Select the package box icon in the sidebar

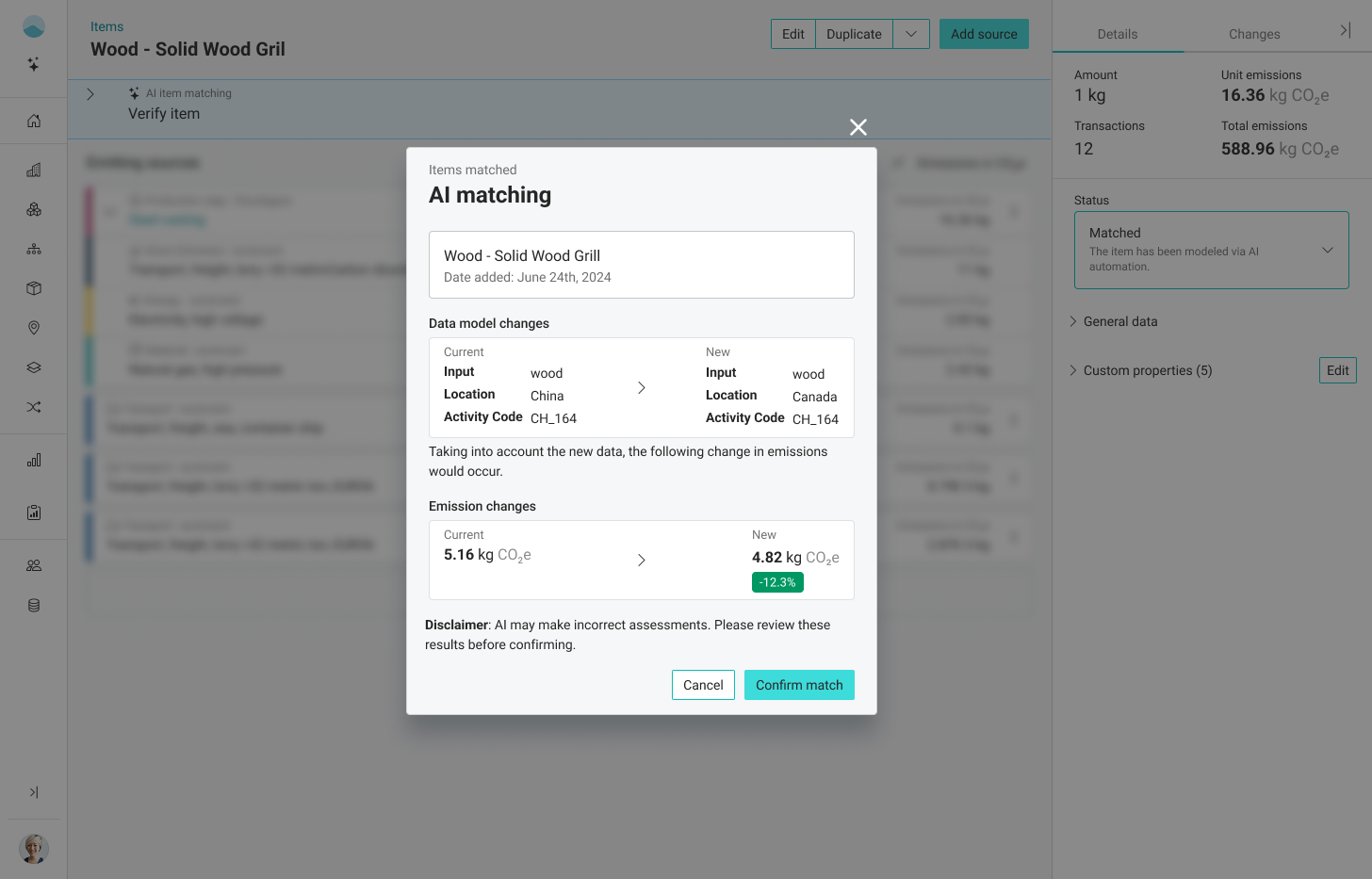[x=34, y=287]
